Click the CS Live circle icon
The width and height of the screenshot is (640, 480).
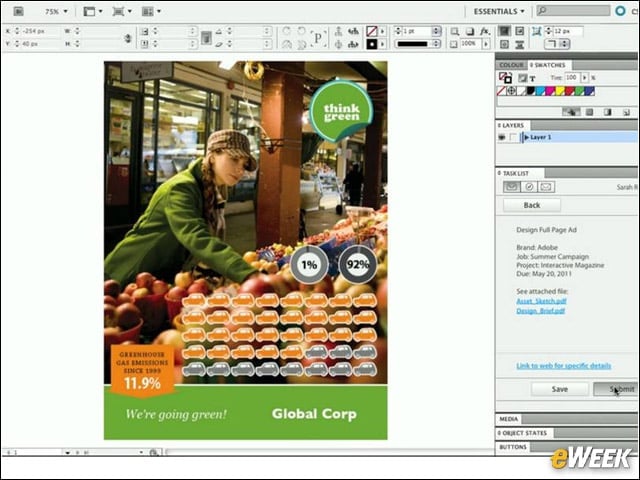(620, 11)
